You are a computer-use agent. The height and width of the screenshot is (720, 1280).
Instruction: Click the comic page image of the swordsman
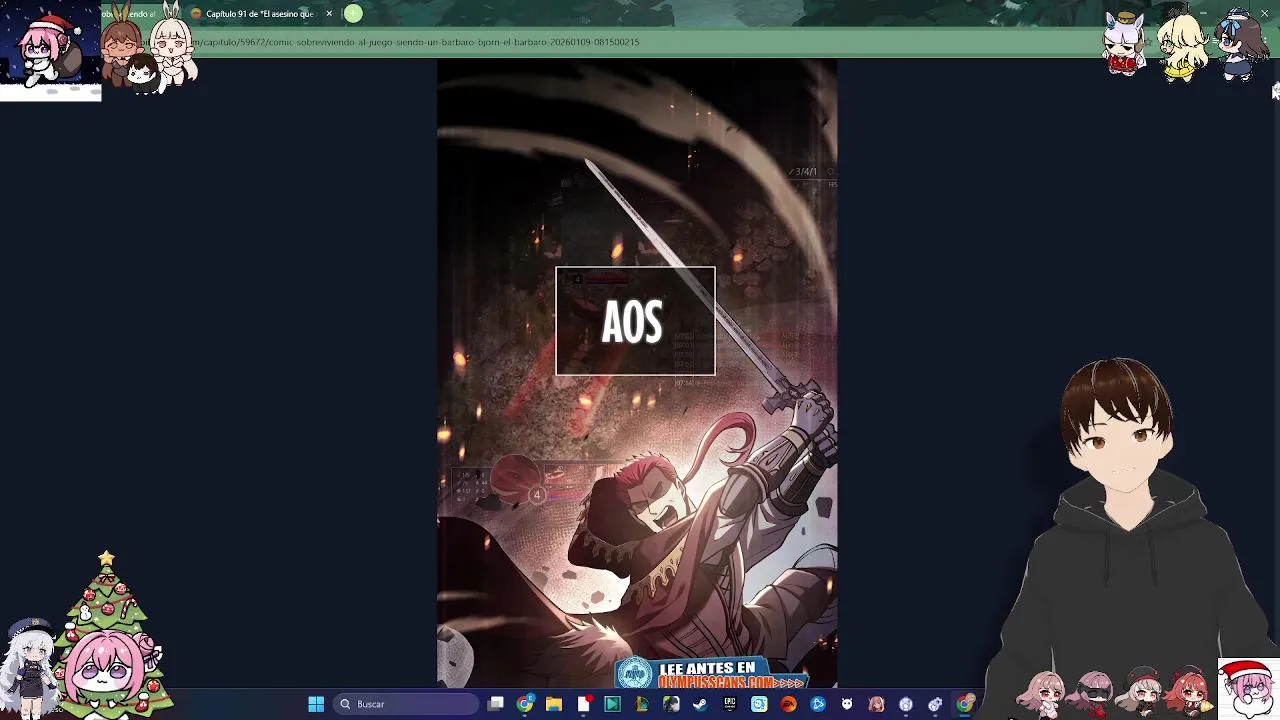click(x=637, y=374)
